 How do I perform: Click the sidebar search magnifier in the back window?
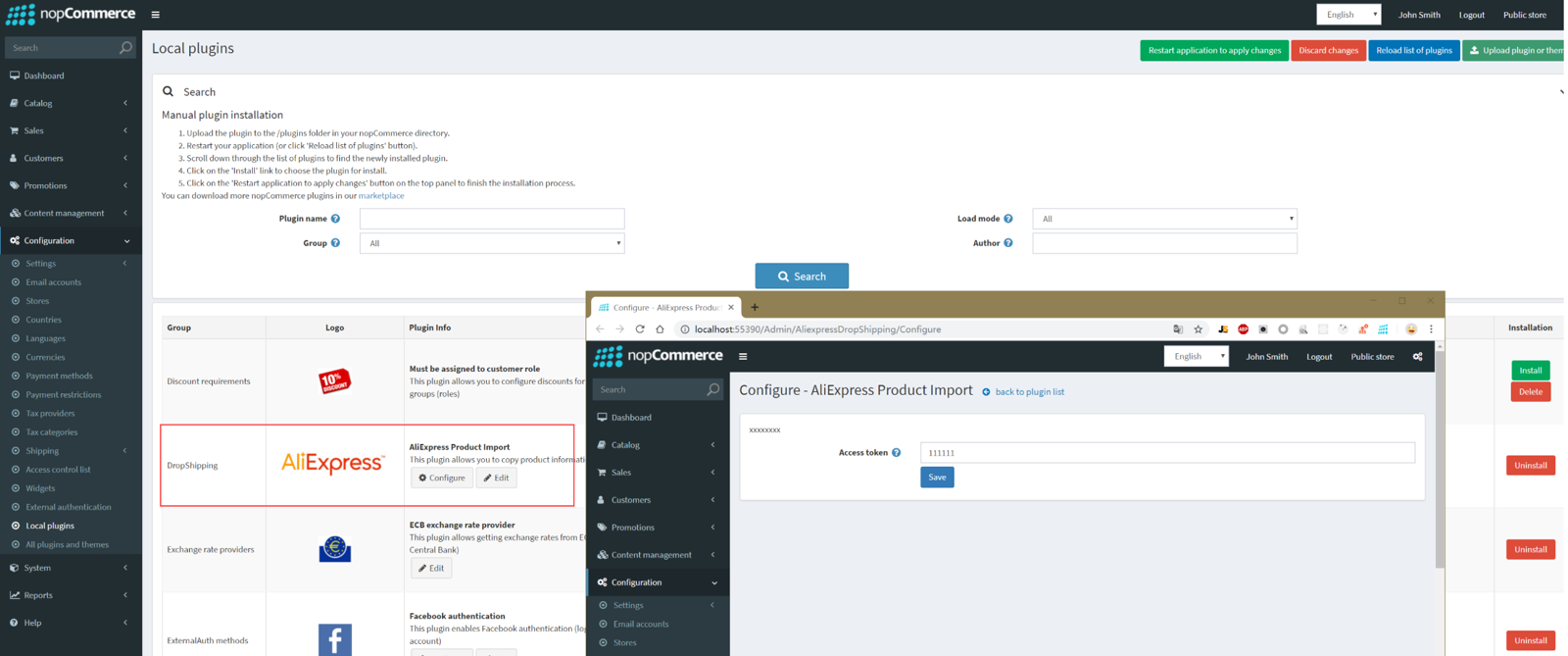pyautogui.click(x=125, y=47)
